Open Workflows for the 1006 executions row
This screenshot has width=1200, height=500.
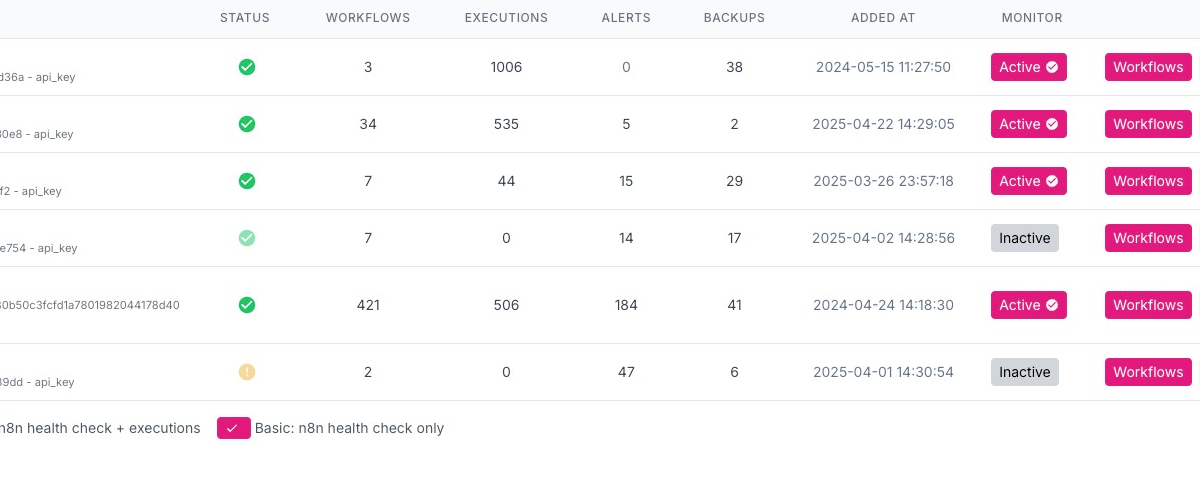click(1148, 67)
